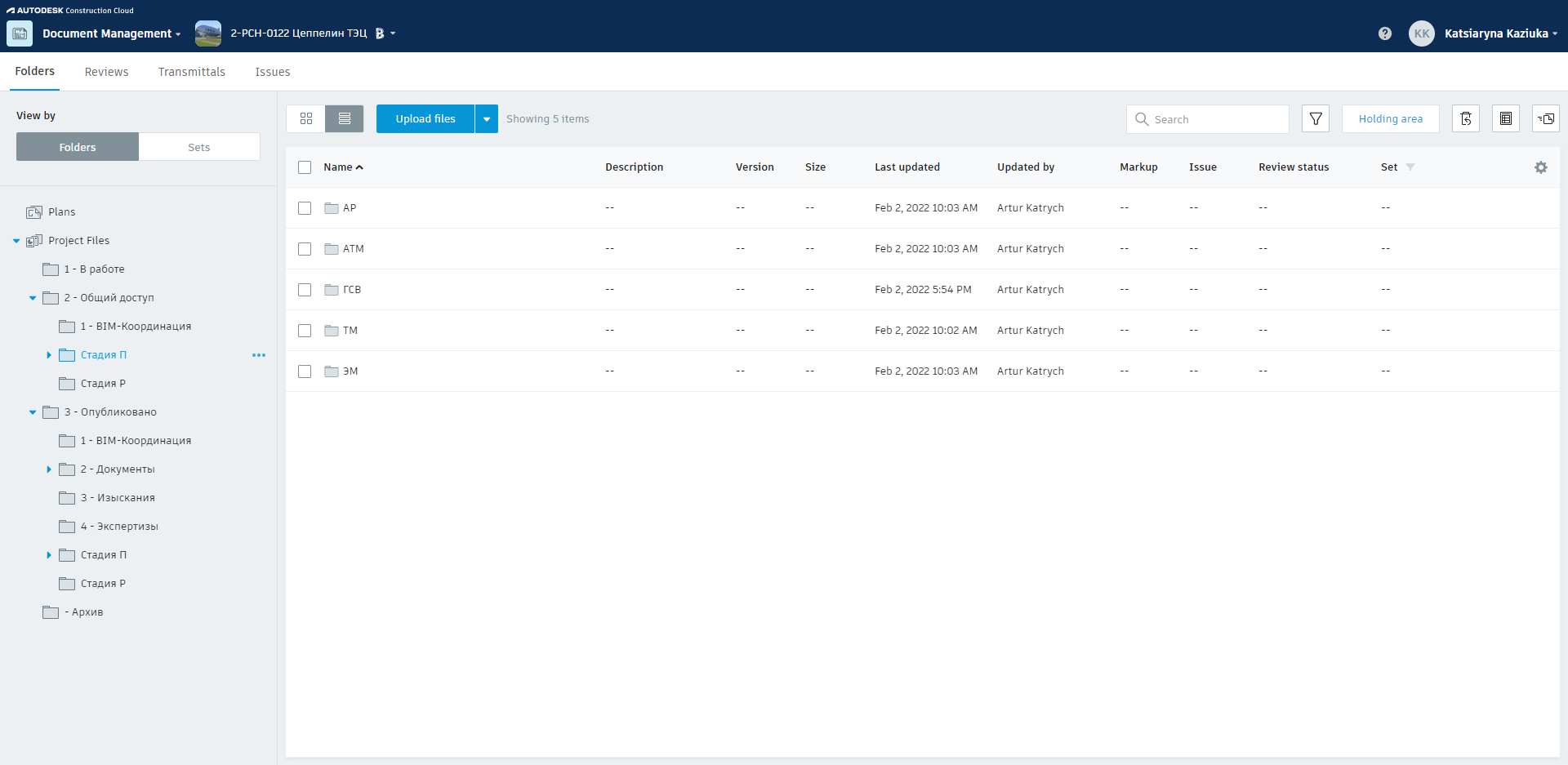
Task: Click the Архив folder icon
Action: (51, 612)
